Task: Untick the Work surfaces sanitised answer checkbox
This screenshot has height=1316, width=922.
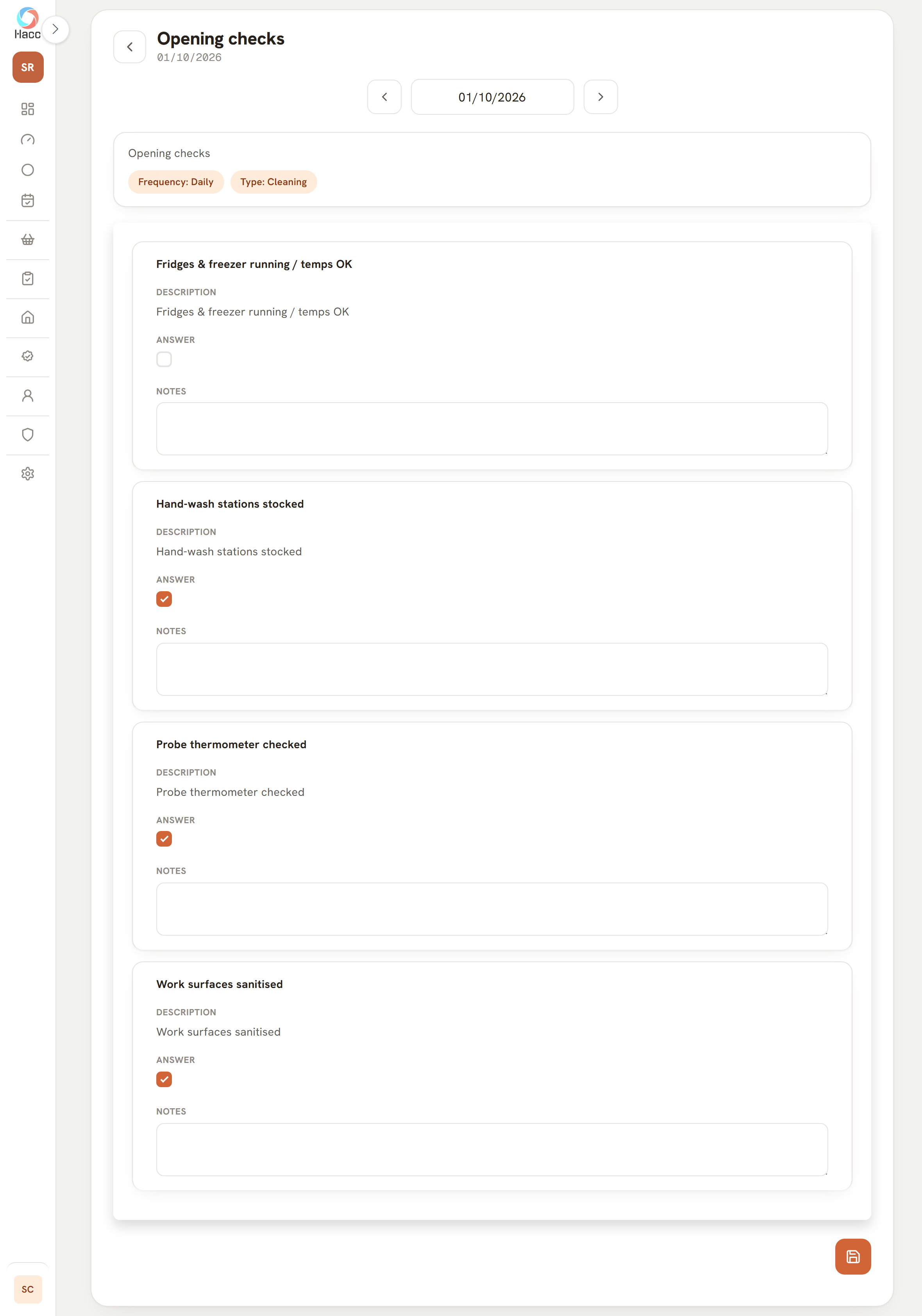Action: [x=164, y=1079]
